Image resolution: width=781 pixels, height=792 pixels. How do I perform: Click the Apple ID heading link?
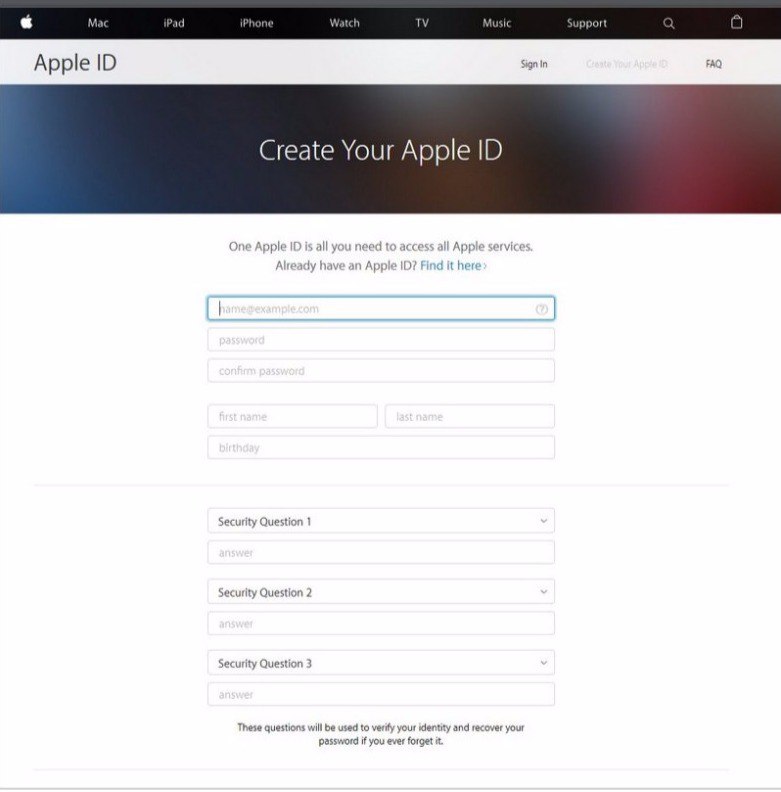coord(75,63)
